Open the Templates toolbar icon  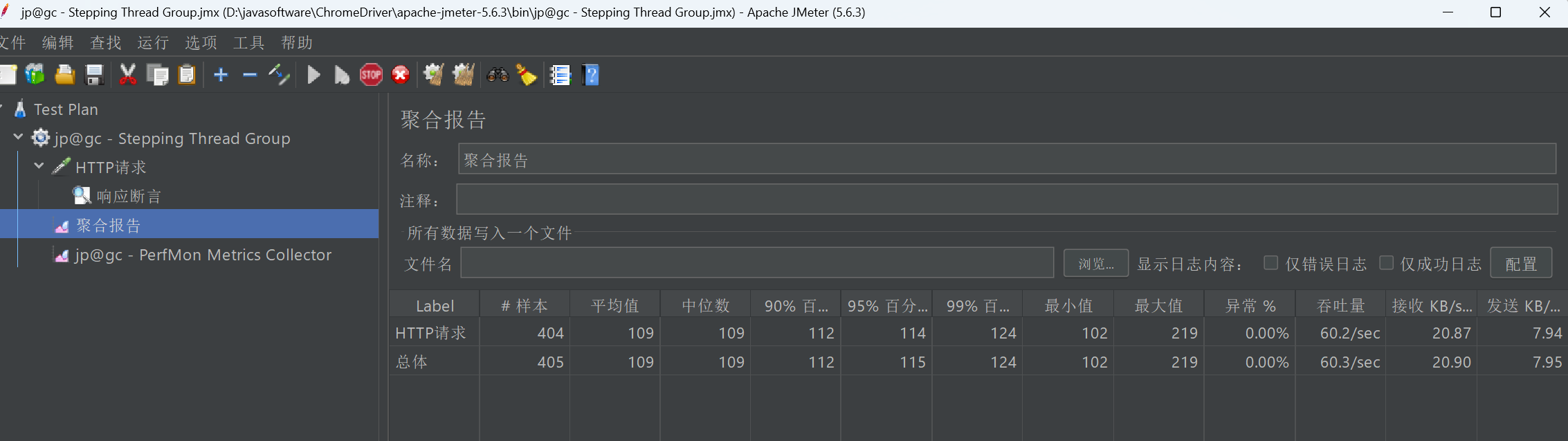35,75
